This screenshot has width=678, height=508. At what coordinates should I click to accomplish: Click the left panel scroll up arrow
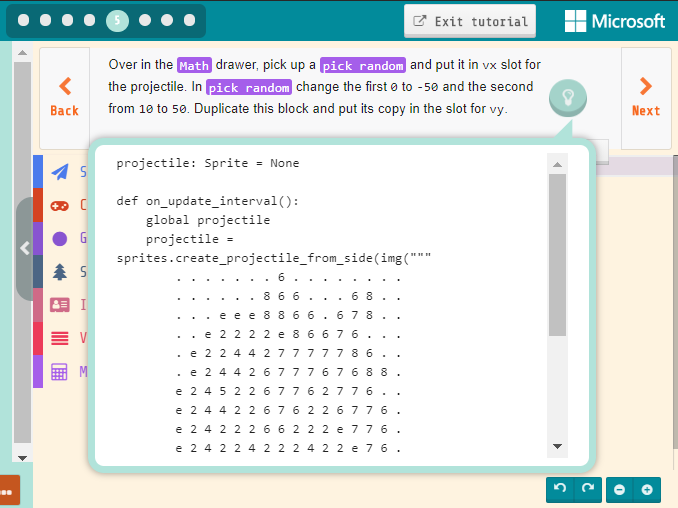coord(22,53)
